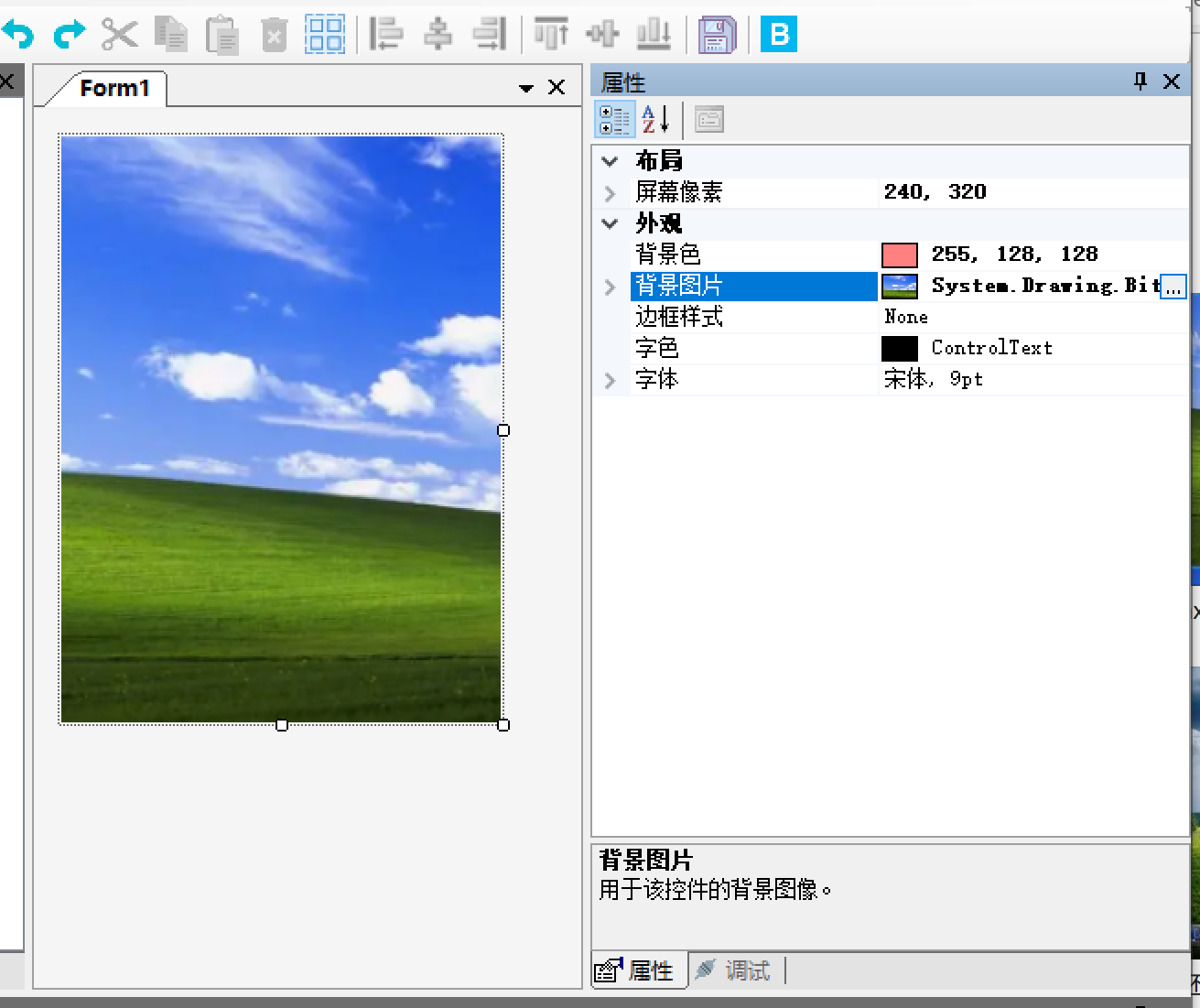Select the 边框样式 property row
The width and height of the screenshot is (1200, 1008).
pyautogui.click(x=891, y=317)
